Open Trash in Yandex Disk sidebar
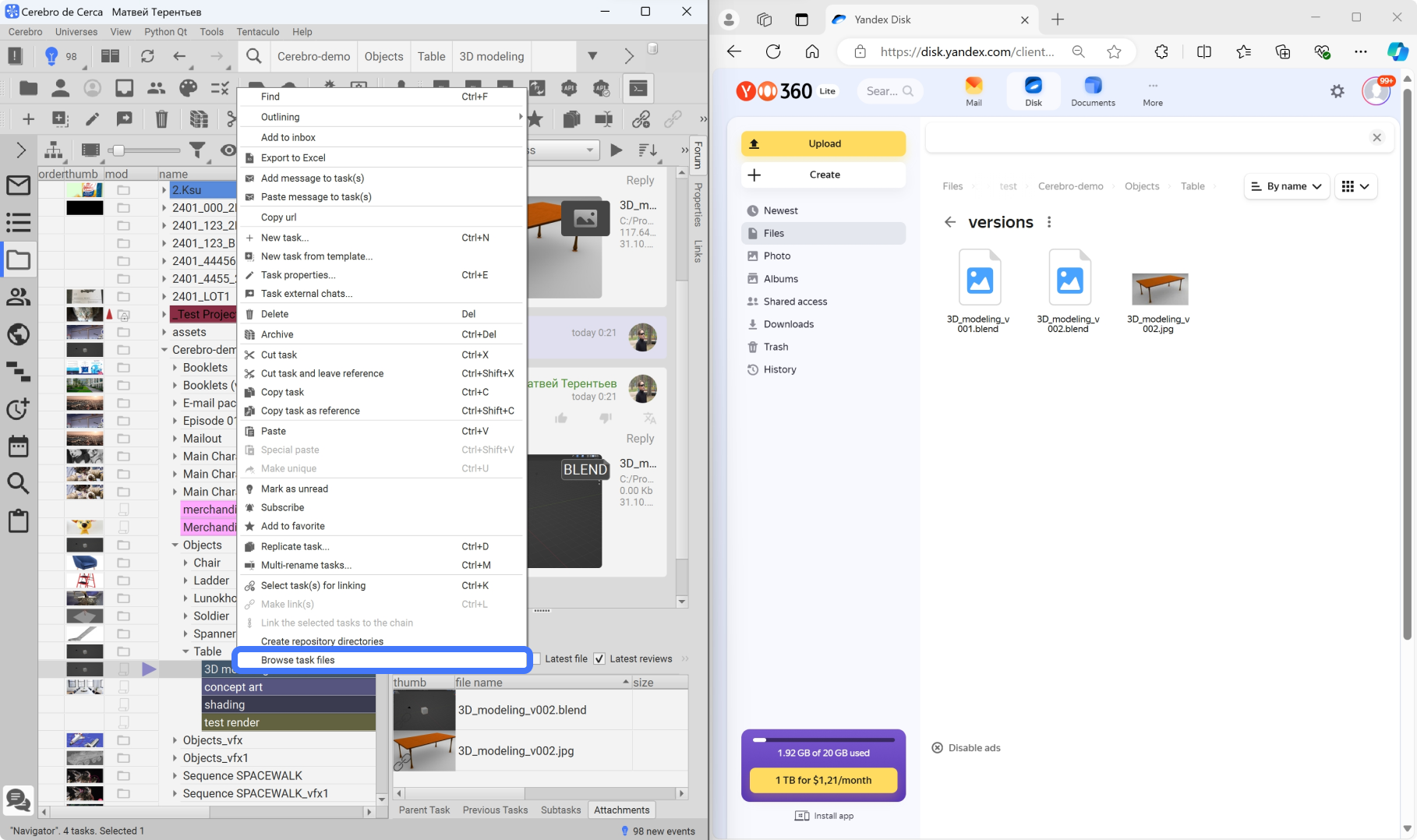Viewport: 1417px width, 840px height. point(776,347)
